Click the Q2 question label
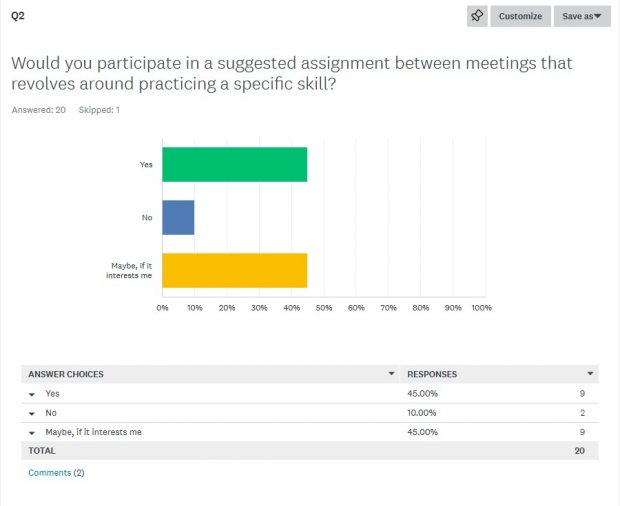The image size is (620, 506). (x=17, y=16)
